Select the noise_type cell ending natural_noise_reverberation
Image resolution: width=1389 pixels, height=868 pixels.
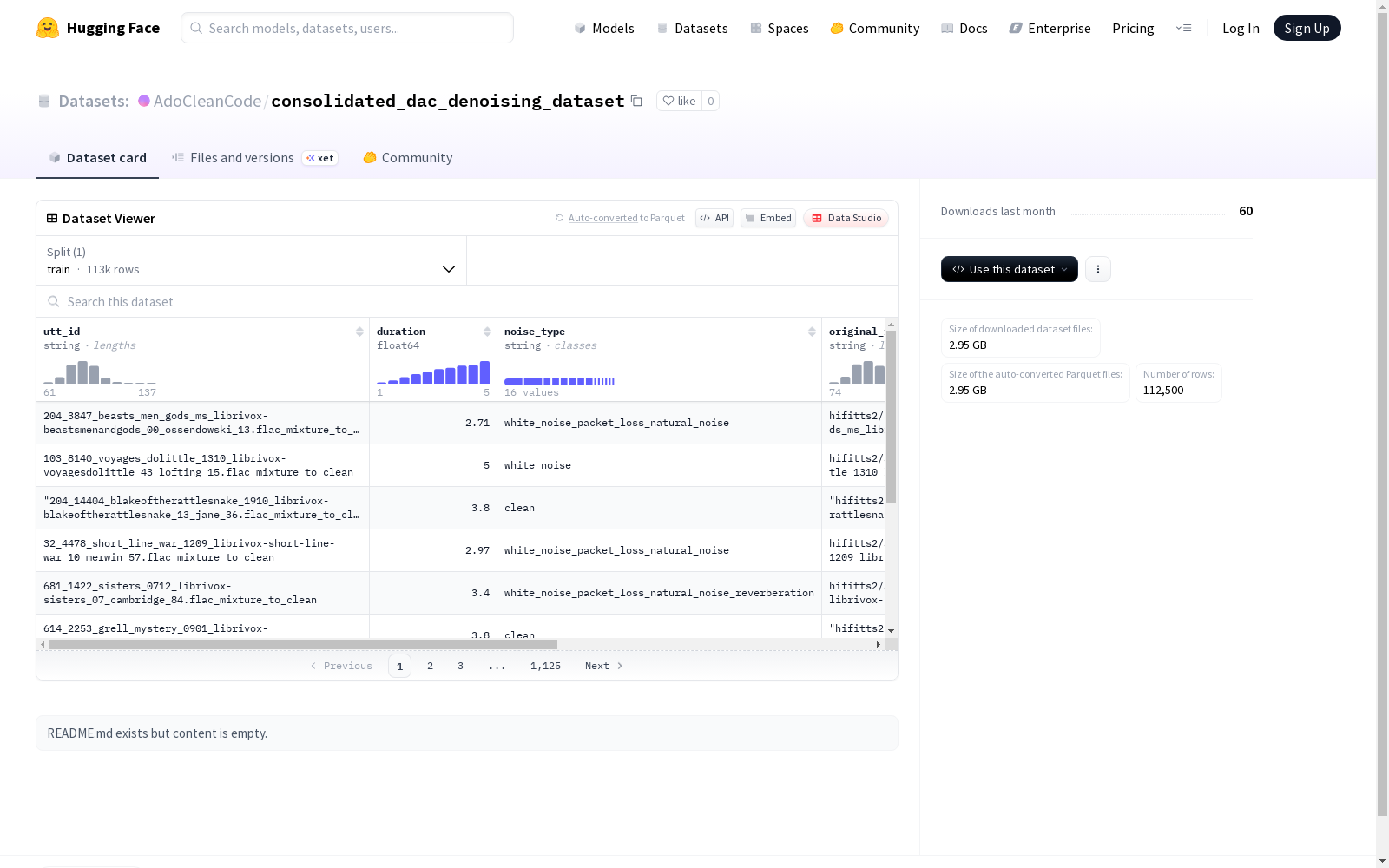coord(659,593)
